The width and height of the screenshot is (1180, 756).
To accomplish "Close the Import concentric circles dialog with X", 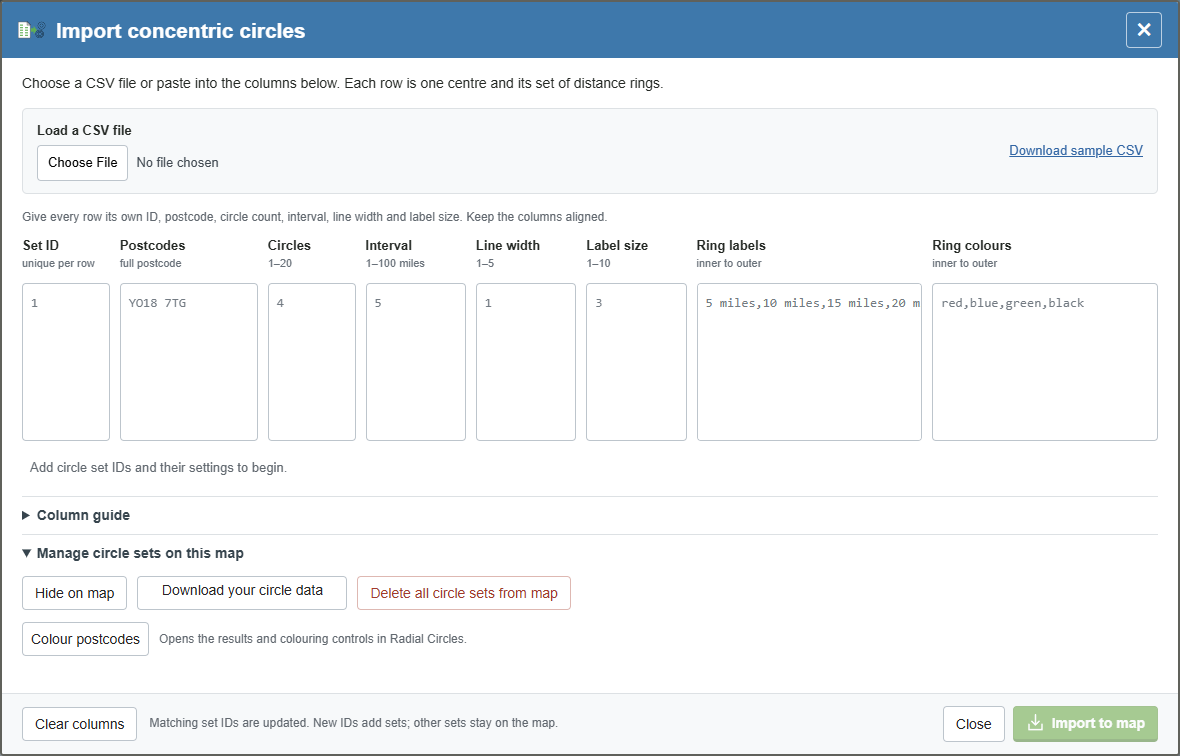I will [1143, 30].
